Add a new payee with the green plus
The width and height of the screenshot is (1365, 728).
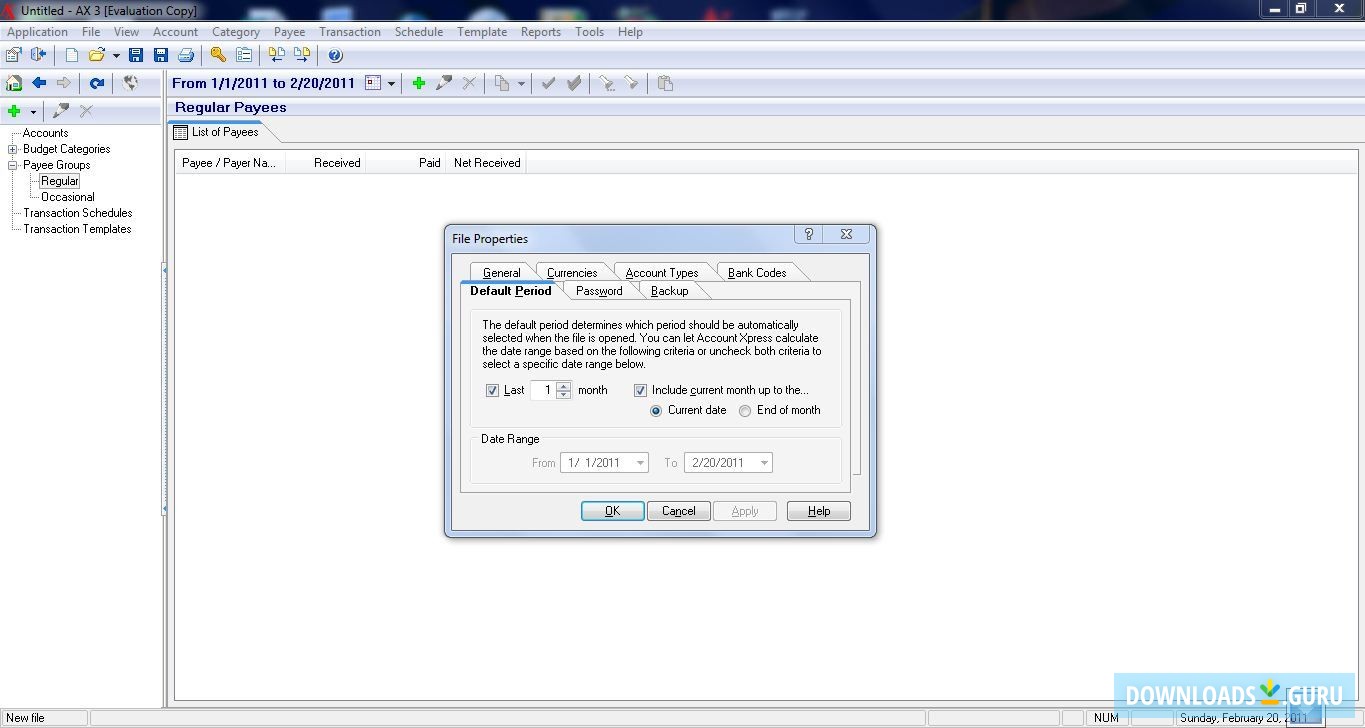[418, 83]
